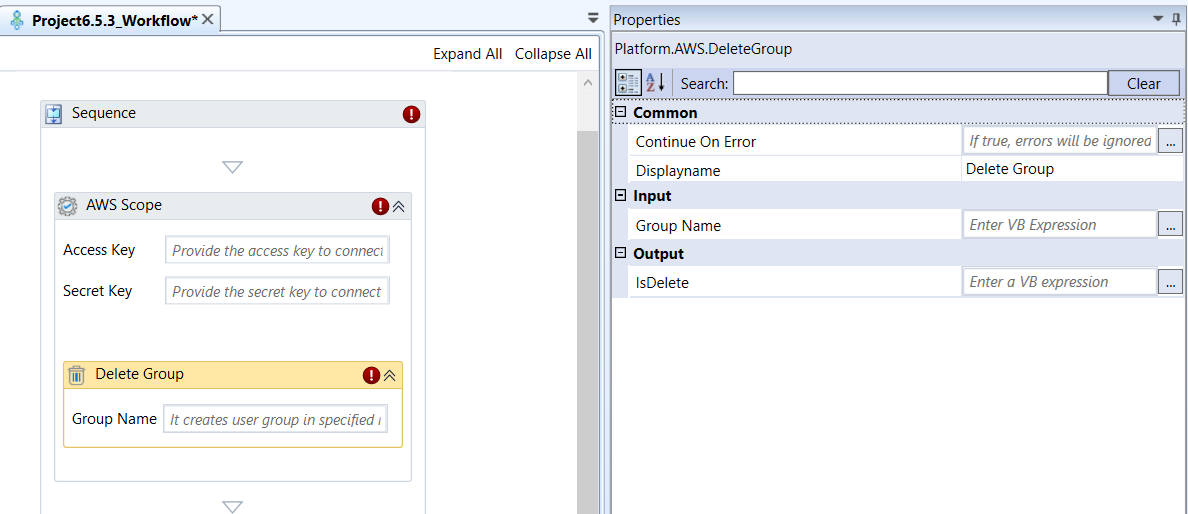The height and width of the screenshot is (514, 1188).
Task: Click the Sequence activity icon
Action: point(55,114)
